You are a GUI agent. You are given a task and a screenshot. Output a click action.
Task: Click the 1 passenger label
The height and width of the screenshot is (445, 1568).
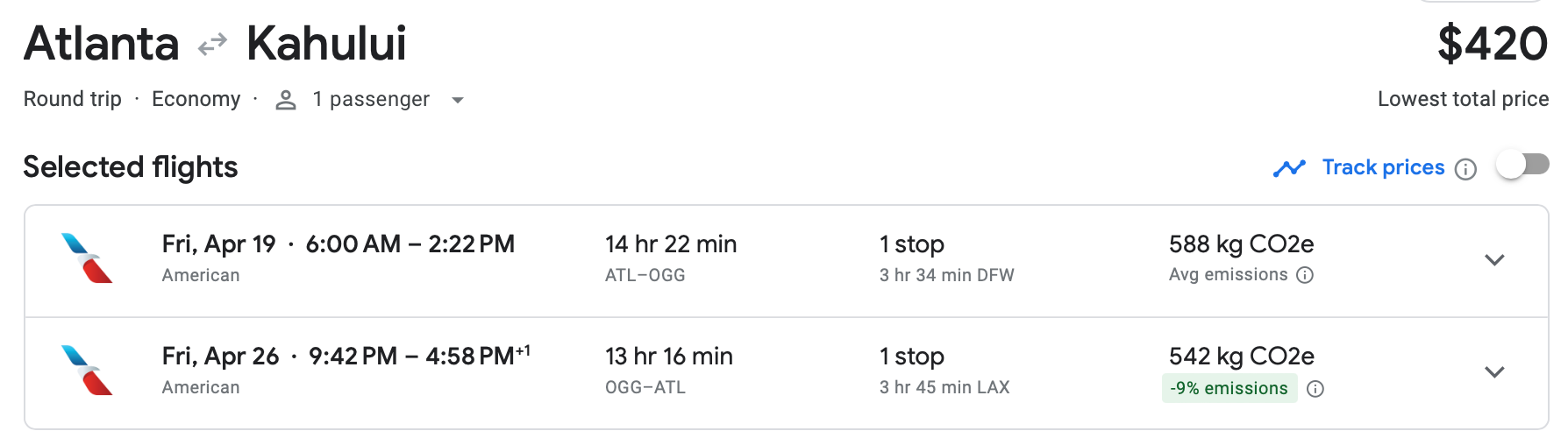point(371,100)
